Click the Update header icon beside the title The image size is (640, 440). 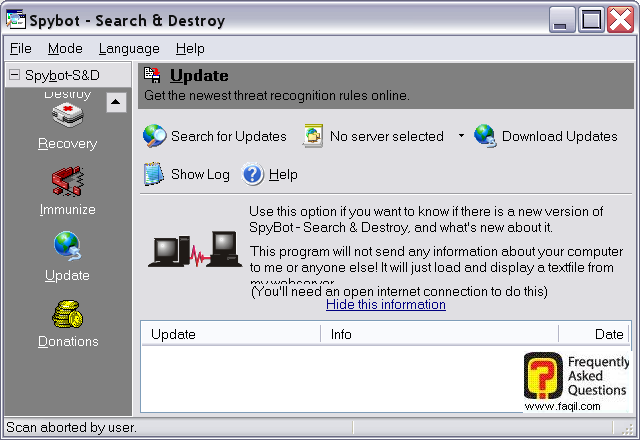coord(152,75)
